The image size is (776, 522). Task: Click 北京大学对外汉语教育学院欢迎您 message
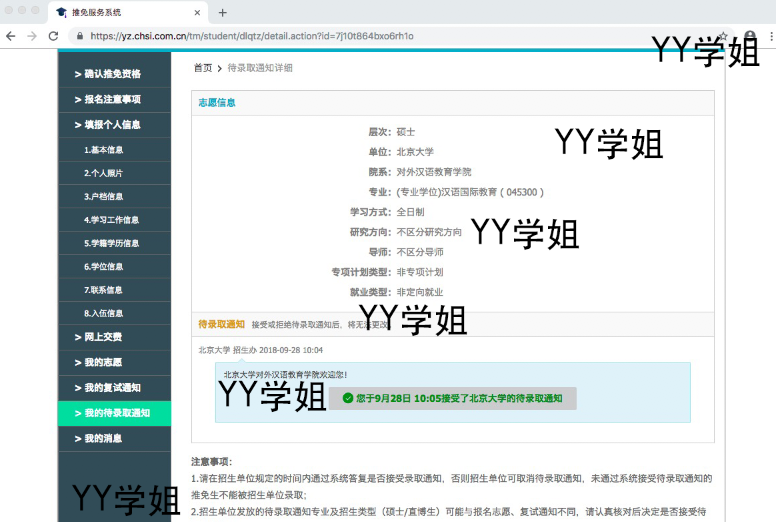[x=285, y=375]
